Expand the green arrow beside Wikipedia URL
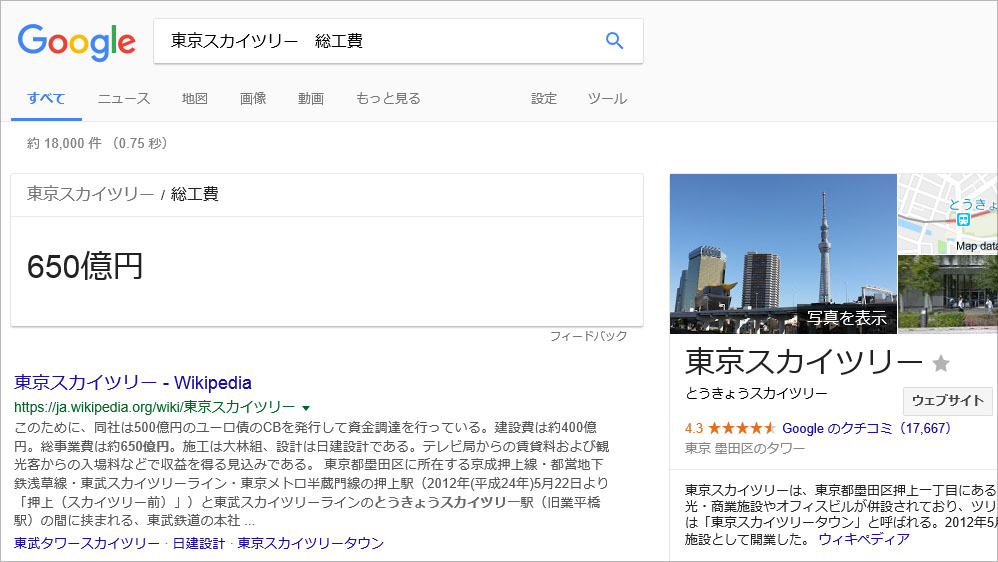Screen dimensions: 998x562 (x=306, y=408)
